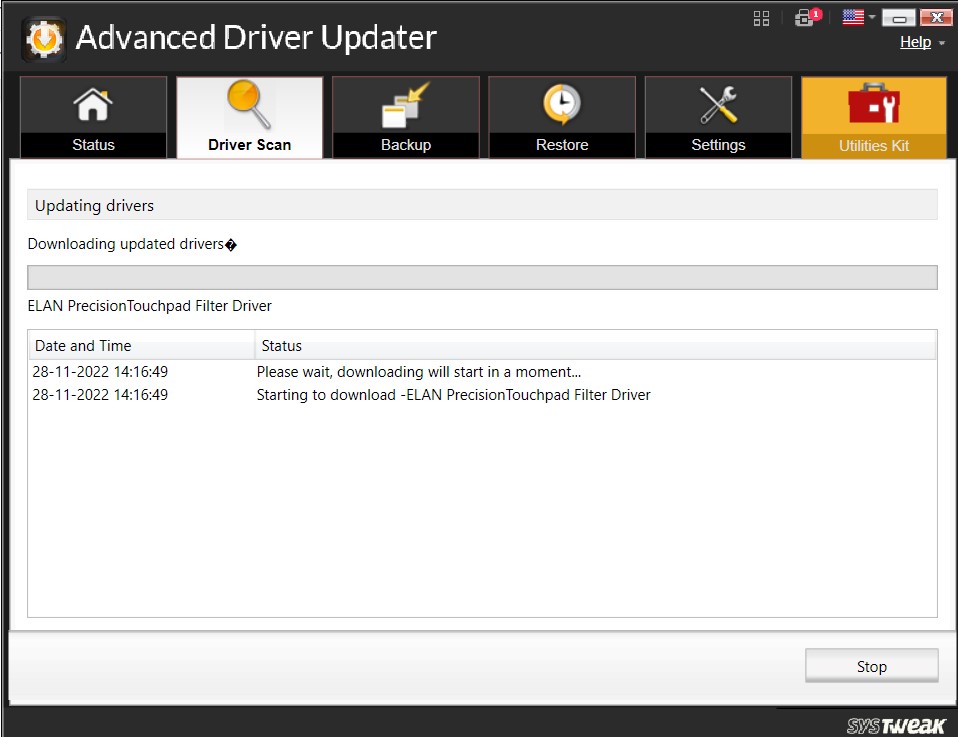Open the grid layout icon
The image size is (958, 737).
(761, 17)
